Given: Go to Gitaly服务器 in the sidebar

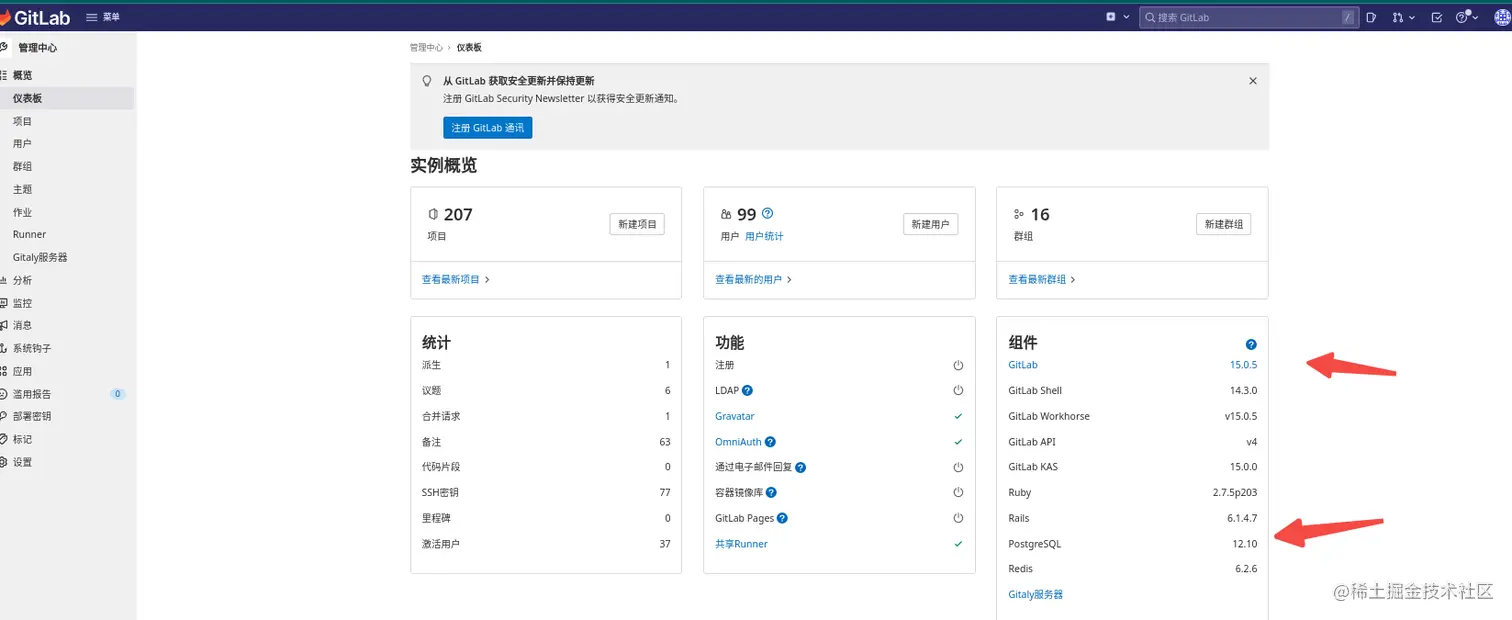Looking at the screenshot, I should [x=40, y=257].
